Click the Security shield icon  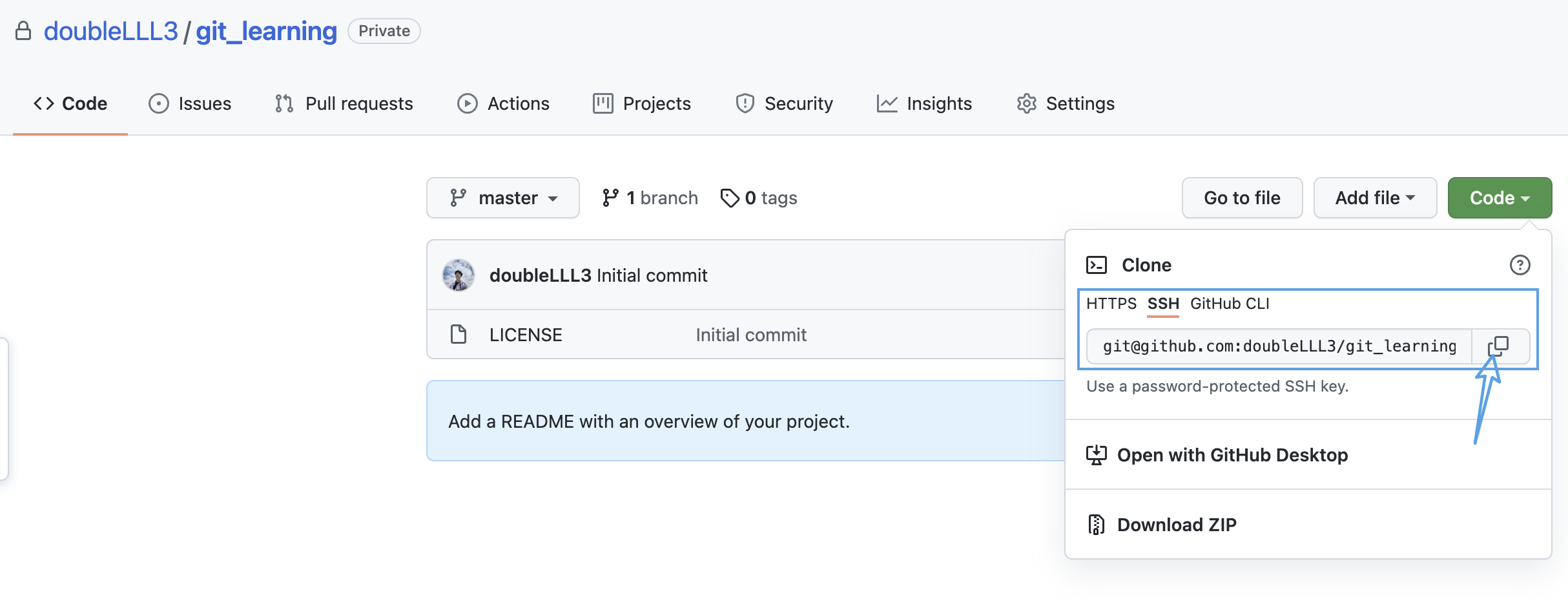coord(745,103)
